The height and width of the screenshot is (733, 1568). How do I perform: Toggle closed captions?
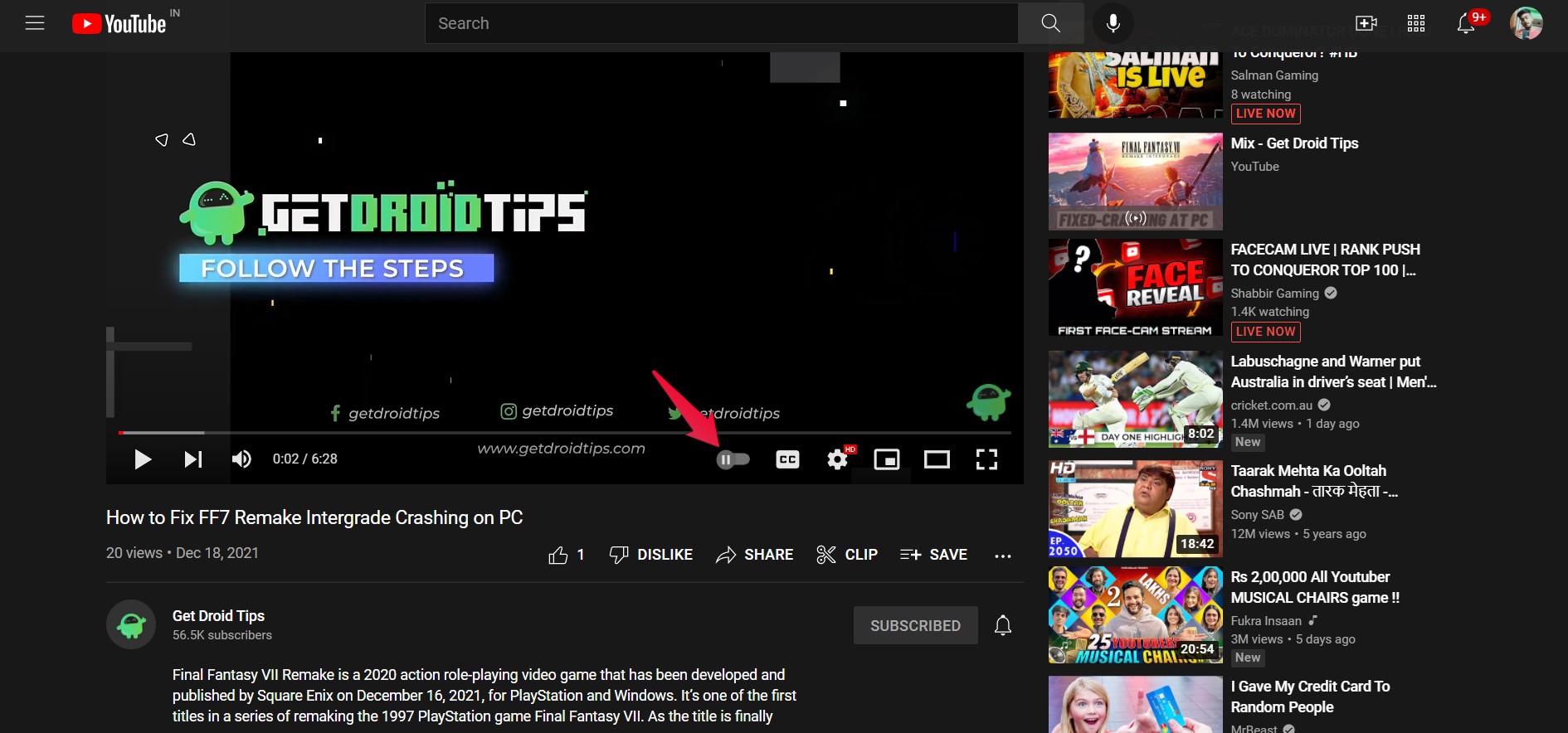click(787, 459)
